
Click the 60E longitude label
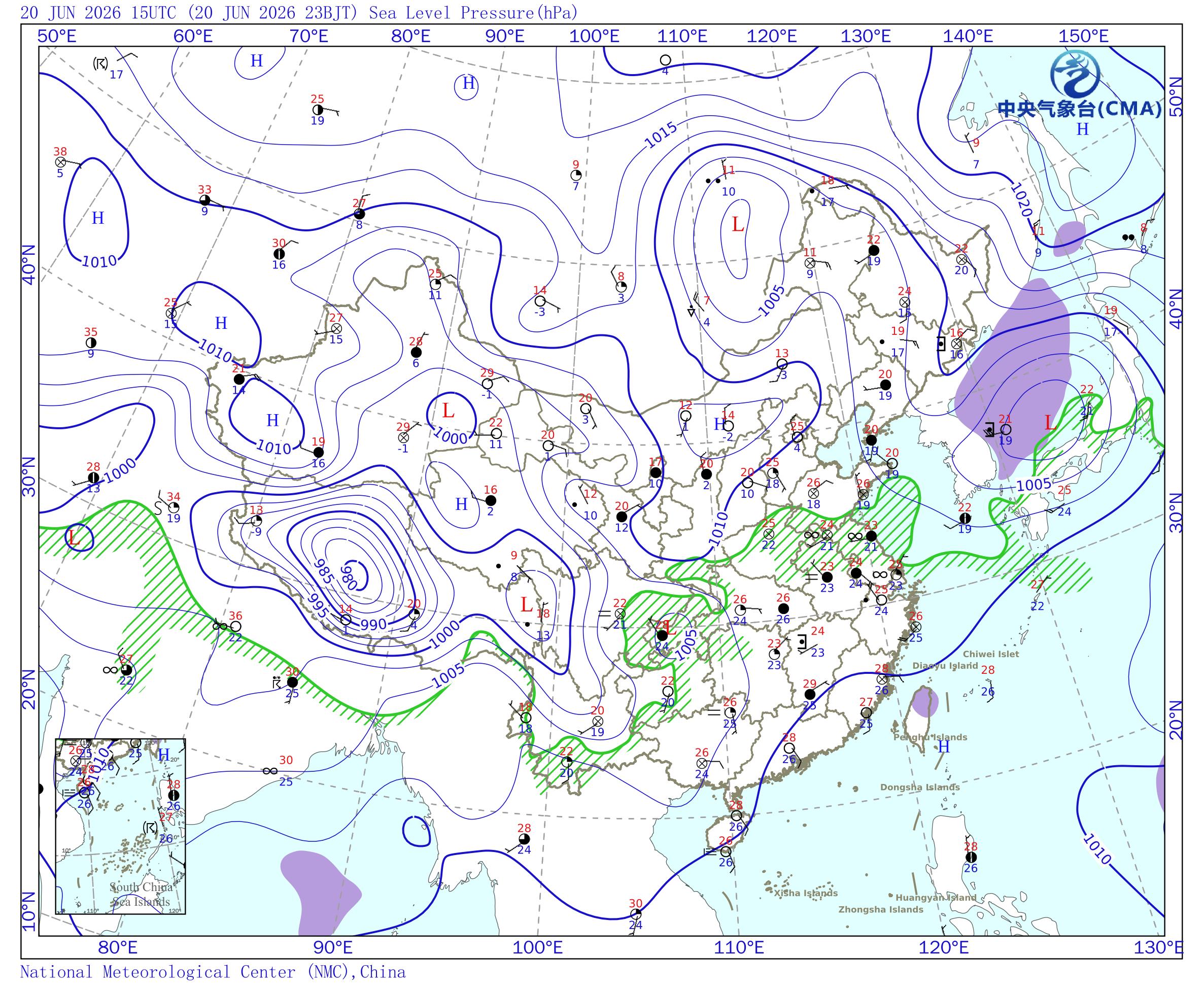point(193,37)
